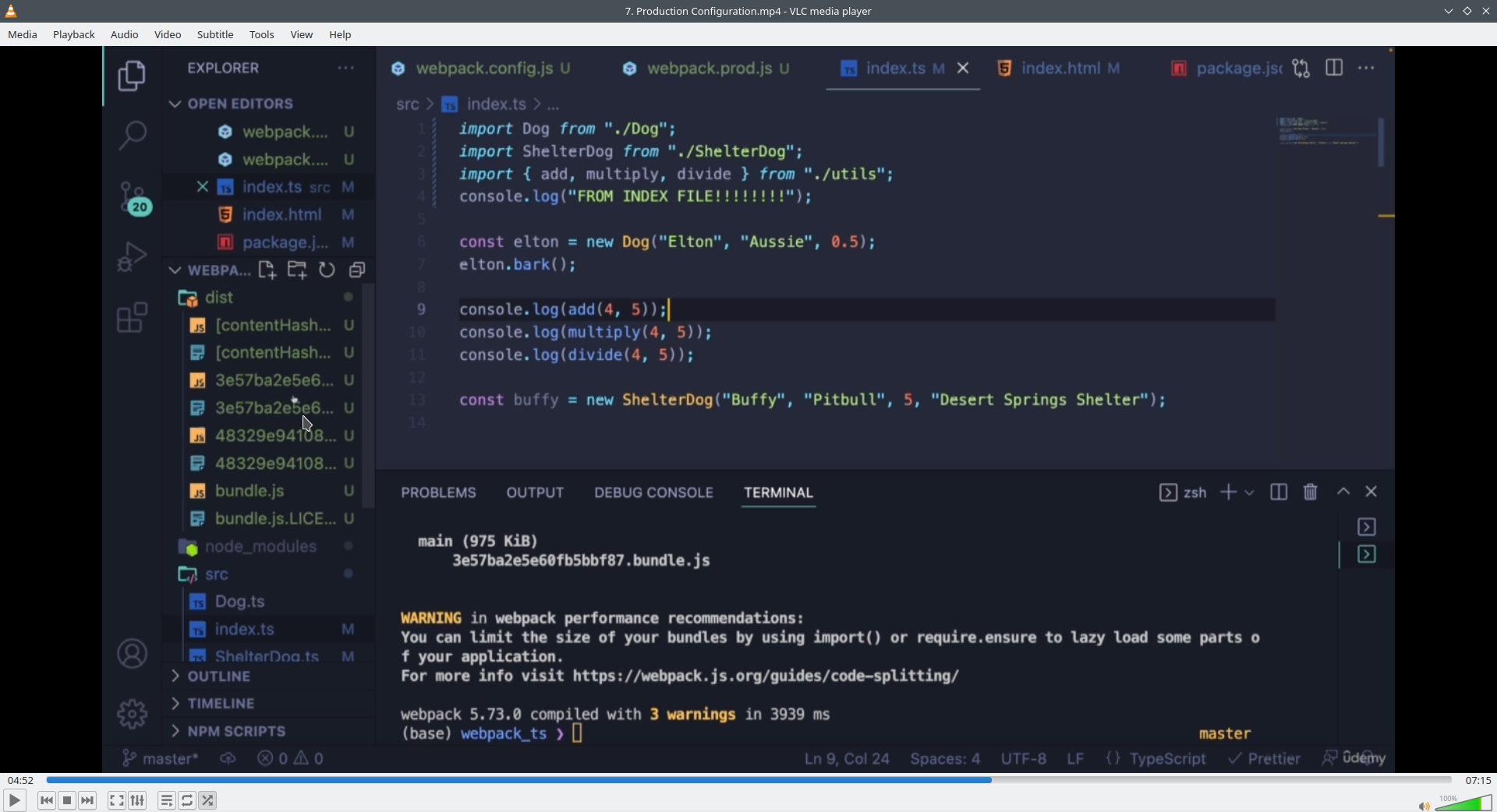Screen dimensions: 1497x812
Task: Collapse all folders in the explorer
Action: pos(357,270)
